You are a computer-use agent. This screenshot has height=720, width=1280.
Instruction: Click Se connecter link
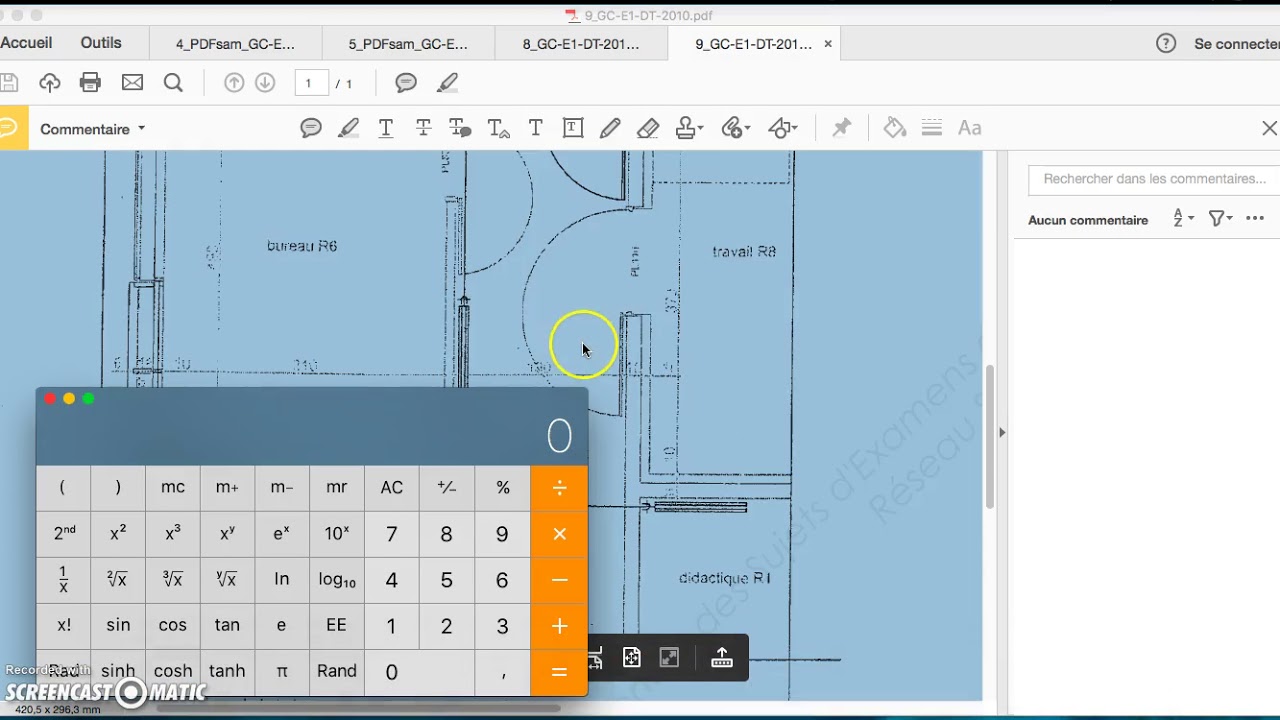(1237, 44)
